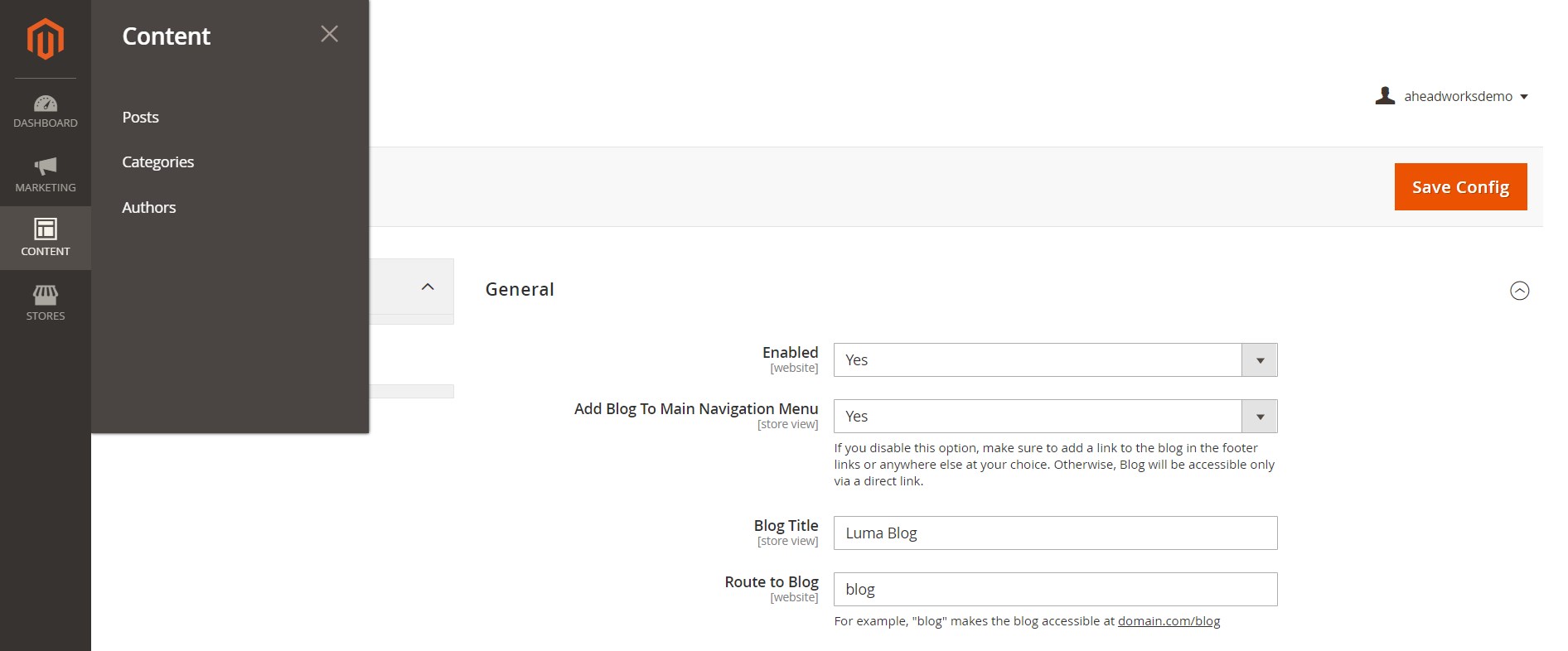1568x651 pixels.
Task: Collapse the left configuration tab chevron
Action: point(428,287)
